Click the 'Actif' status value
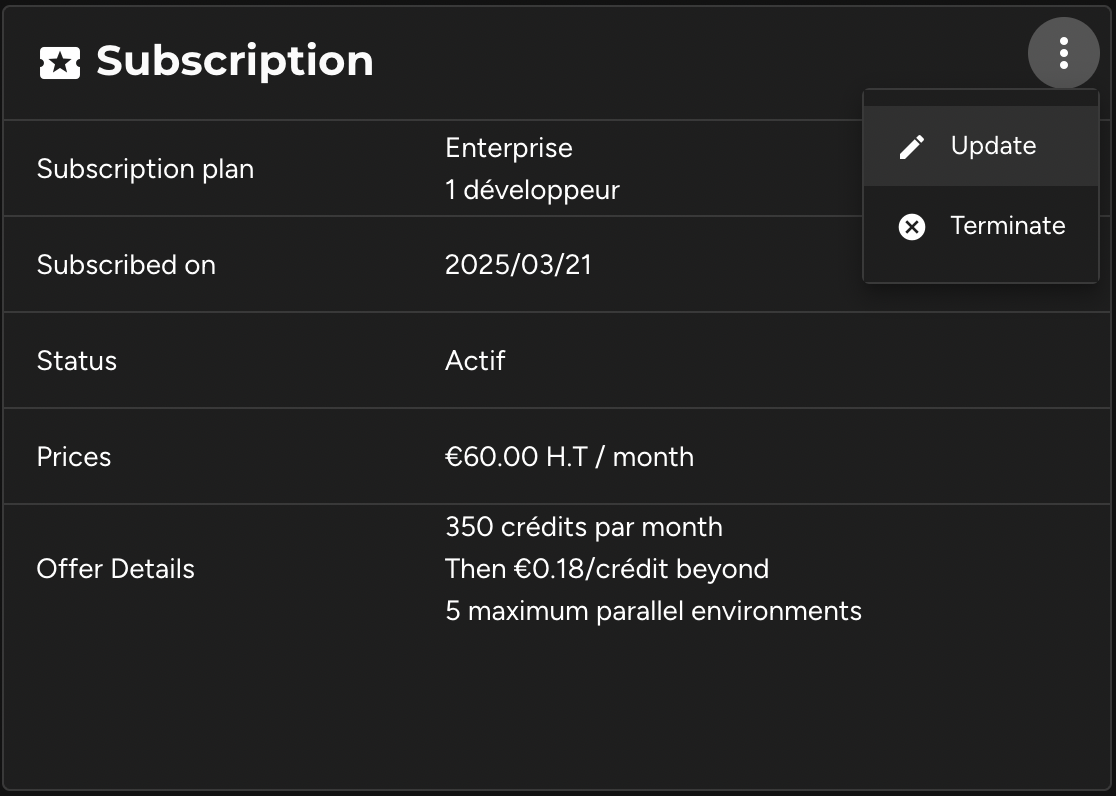The image size is (1116, 796). coord(475,361)
